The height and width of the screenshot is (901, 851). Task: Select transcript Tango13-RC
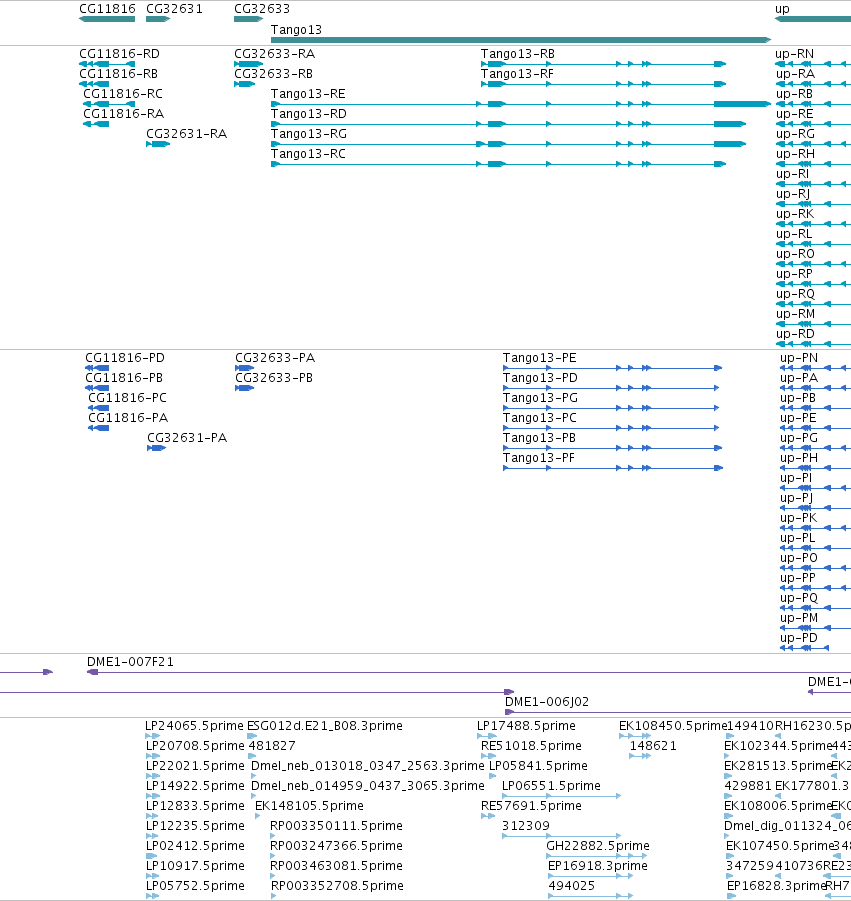[x=308, y=154]
